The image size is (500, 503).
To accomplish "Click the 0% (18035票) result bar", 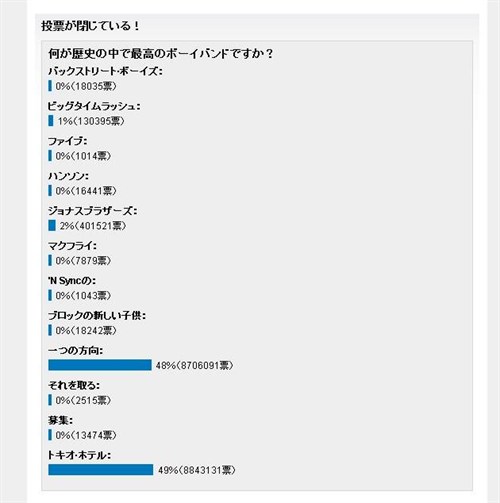I will [50, 86].
